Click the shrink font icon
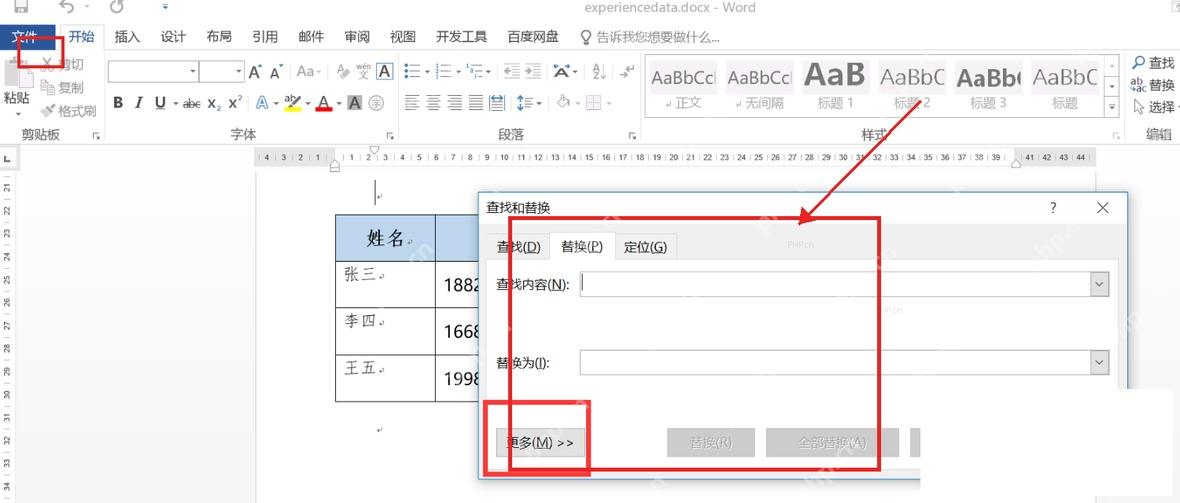Viewport: 1180px width, 503px height. 276,72
